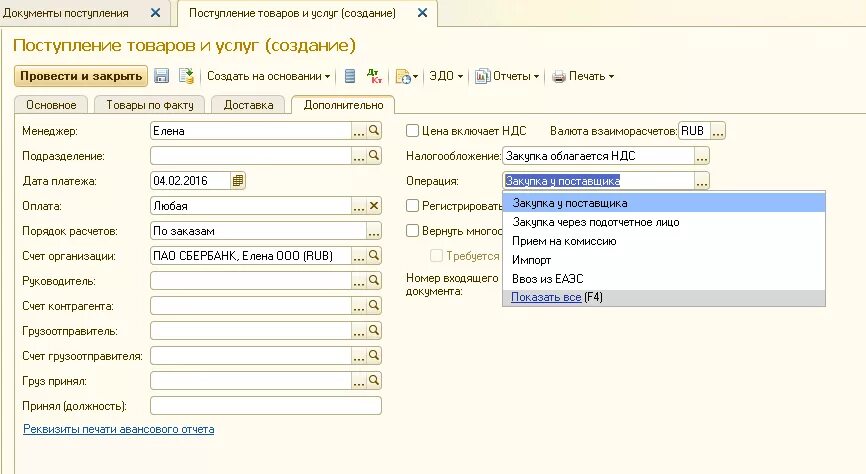Image resolution: width=866 pixels, height=474 pixels.
Task: Expand Создать на основании menu
Action: pos(268,76)
